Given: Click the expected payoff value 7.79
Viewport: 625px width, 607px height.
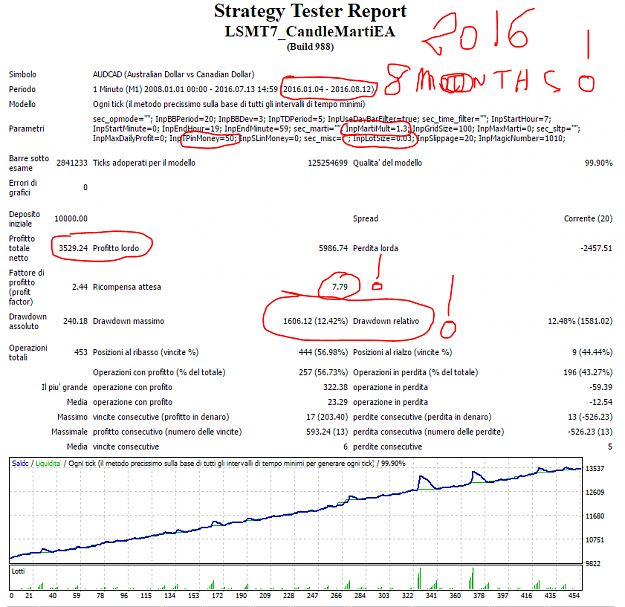Looking at the screenshot, I should (340, 287).
